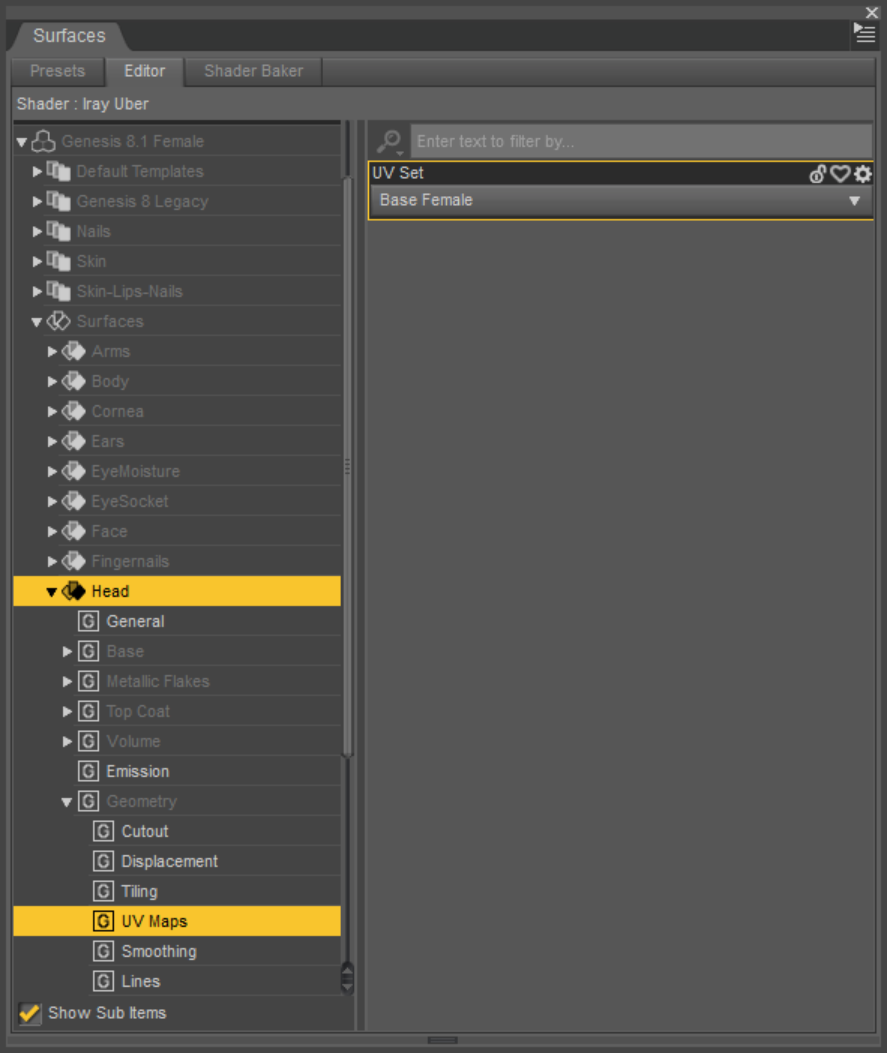The height and width of the screenshot is (1053, 887).
Task: Click the filter search magnifier icon
Action: coord(389,141)
